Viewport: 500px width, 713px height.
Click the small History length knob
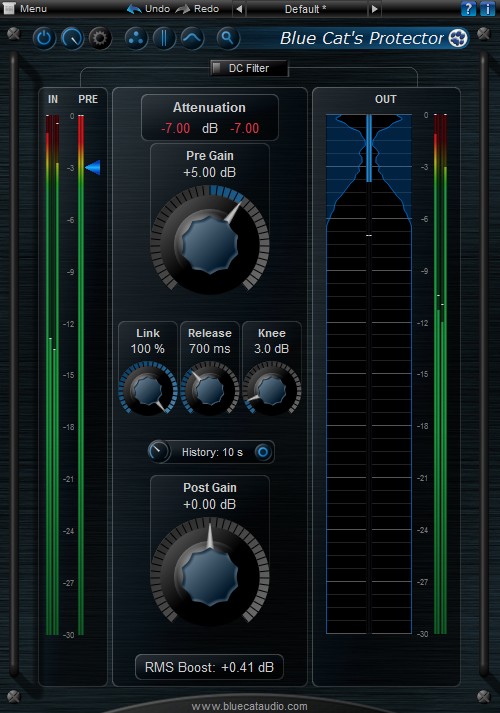158,452
